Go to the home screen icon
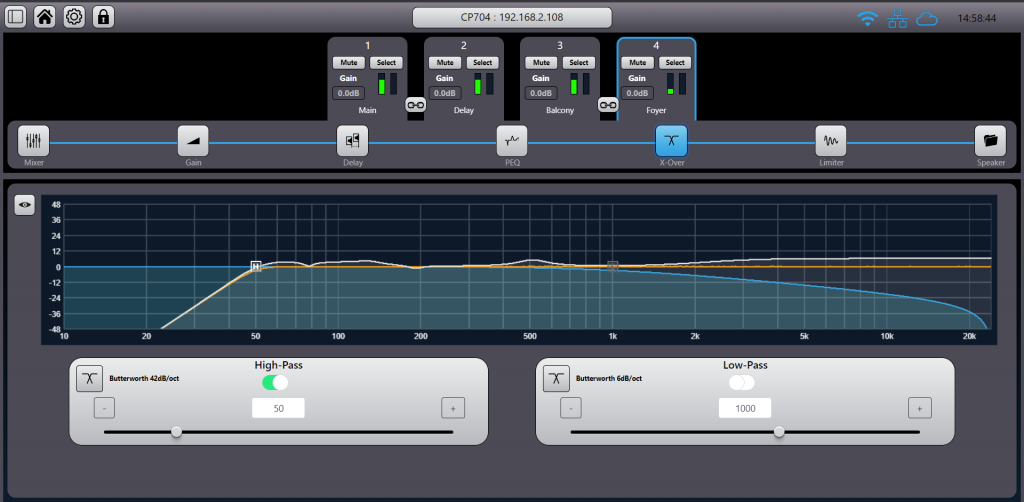 tap(44, 17)
